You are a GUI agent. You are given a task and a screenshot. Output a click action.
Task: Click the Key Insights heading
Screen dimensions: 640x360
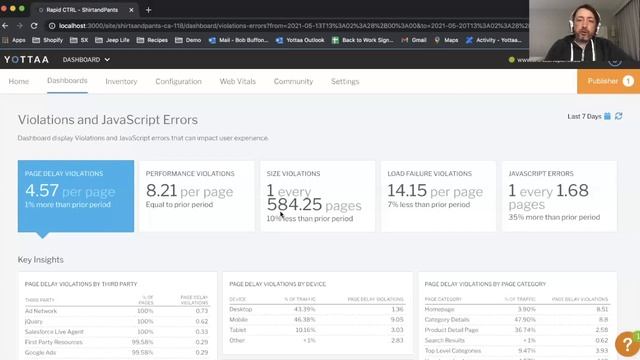[x=40, y=260]
